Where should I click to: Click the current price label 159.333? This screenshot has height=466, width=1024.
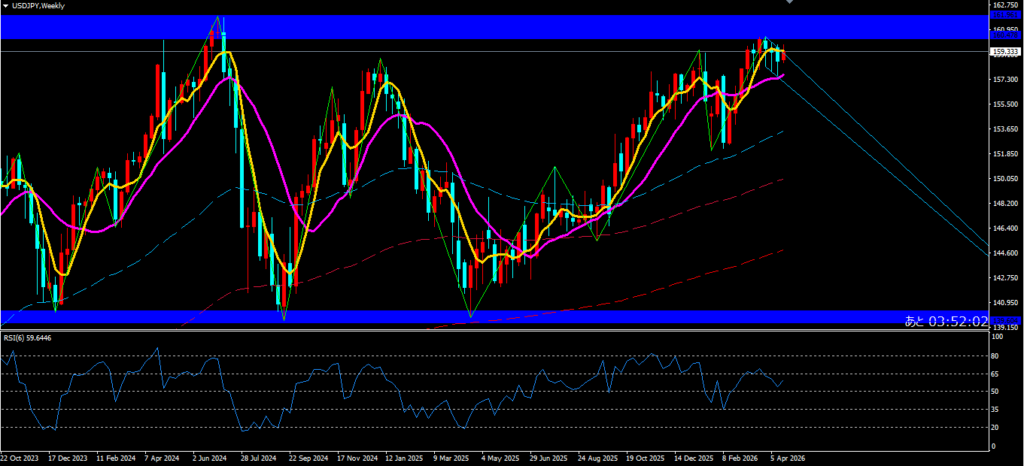point(1003,51)
